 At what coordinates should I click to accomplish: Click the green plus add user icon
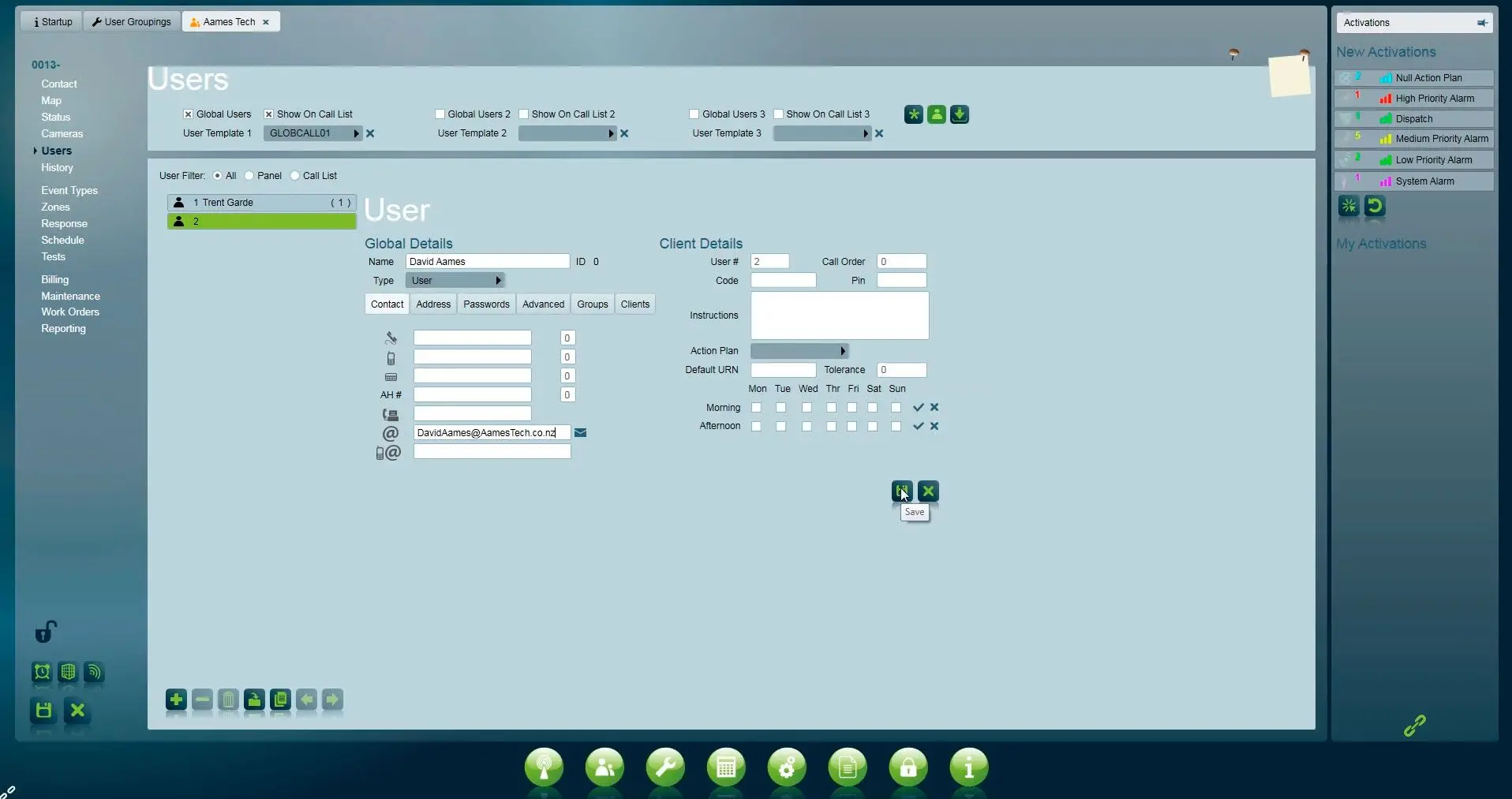point(176,700)
